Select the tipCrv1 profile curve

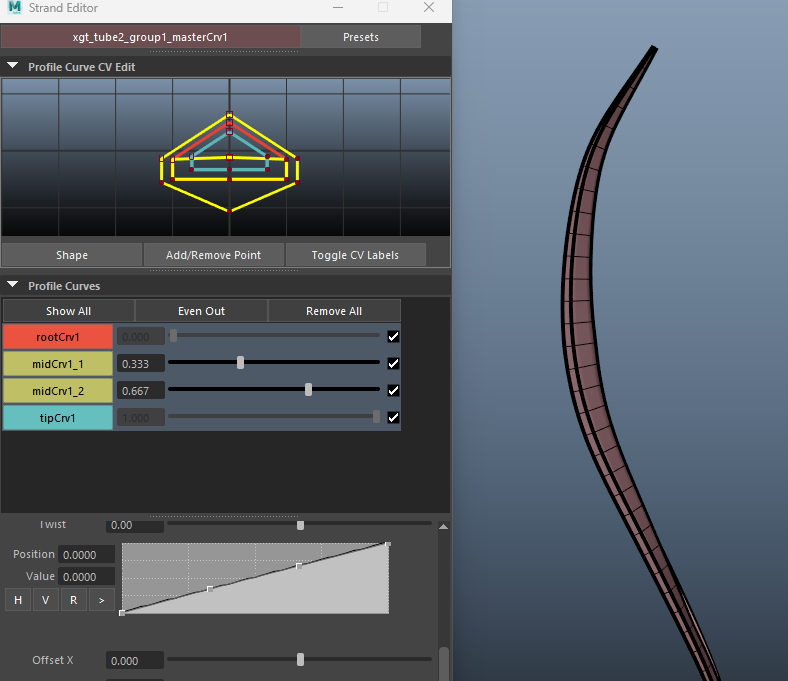57,417
